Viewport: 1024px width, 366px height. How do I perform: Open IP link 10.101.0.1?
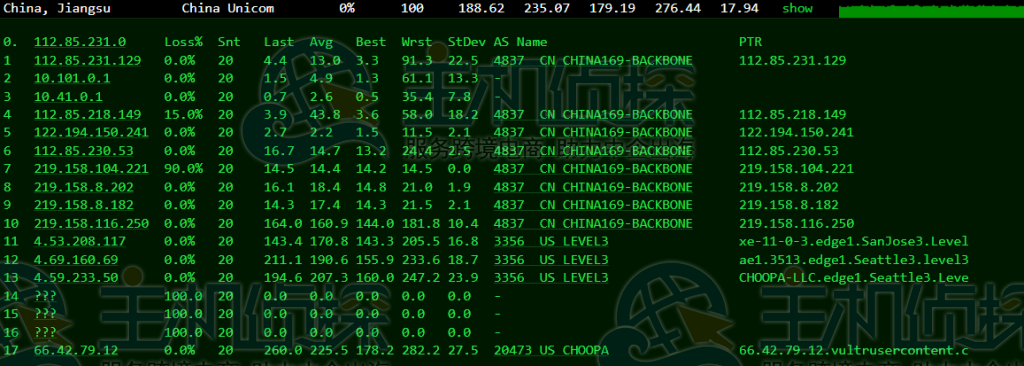[72, 78]
